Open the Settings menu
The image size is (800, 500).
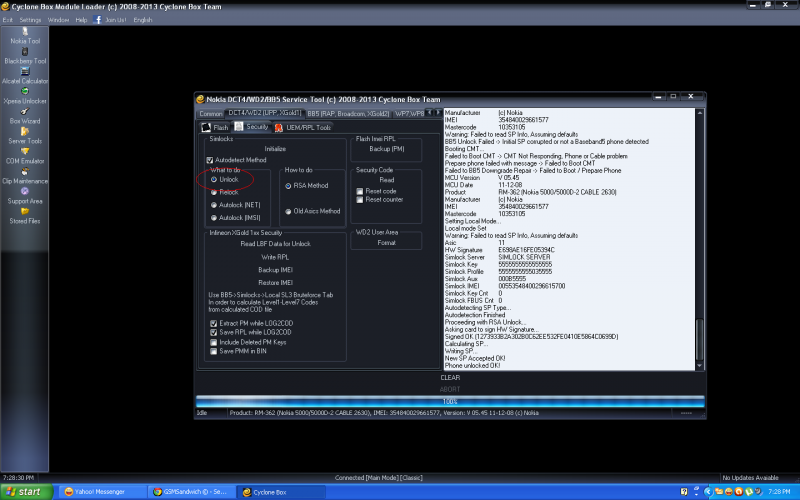(30, 19)
